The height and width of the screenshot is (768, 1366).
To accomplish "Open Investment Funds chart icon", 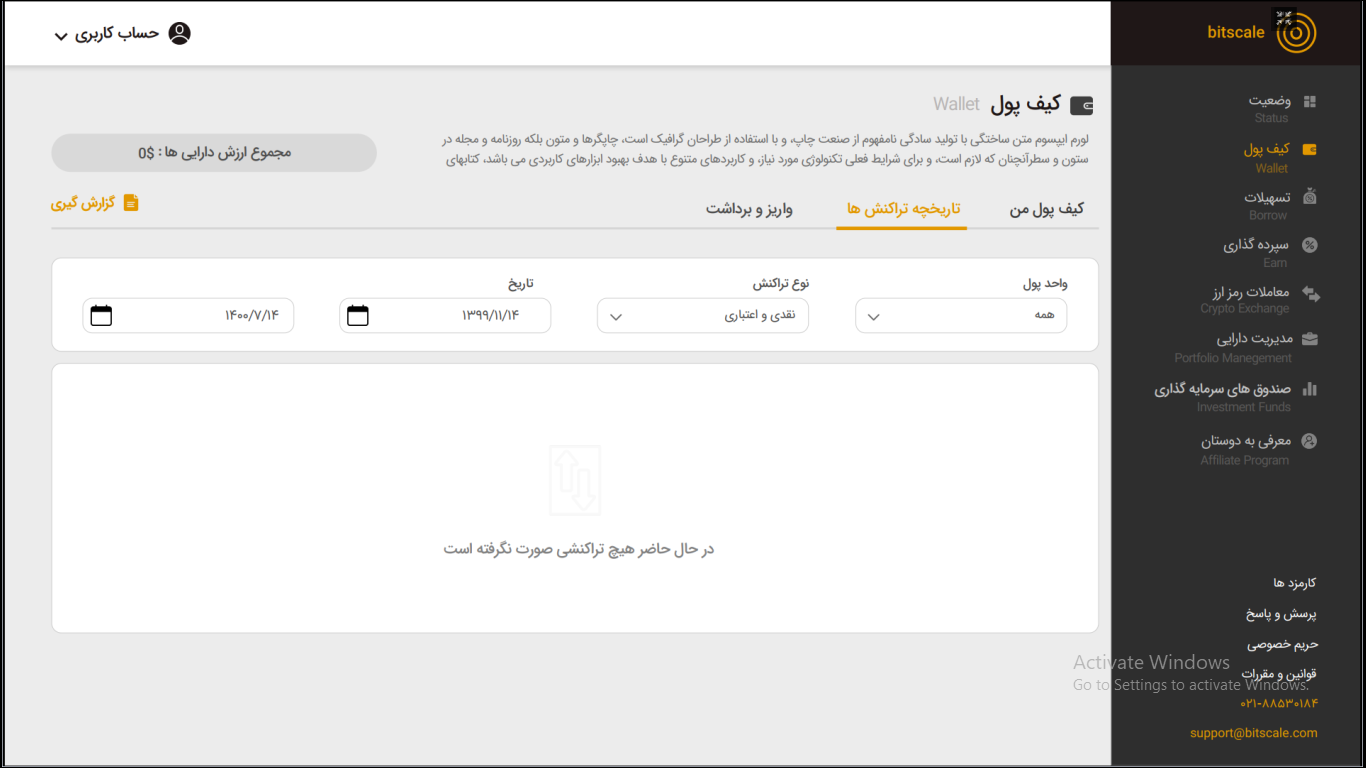I will (x=1310, y=389).
